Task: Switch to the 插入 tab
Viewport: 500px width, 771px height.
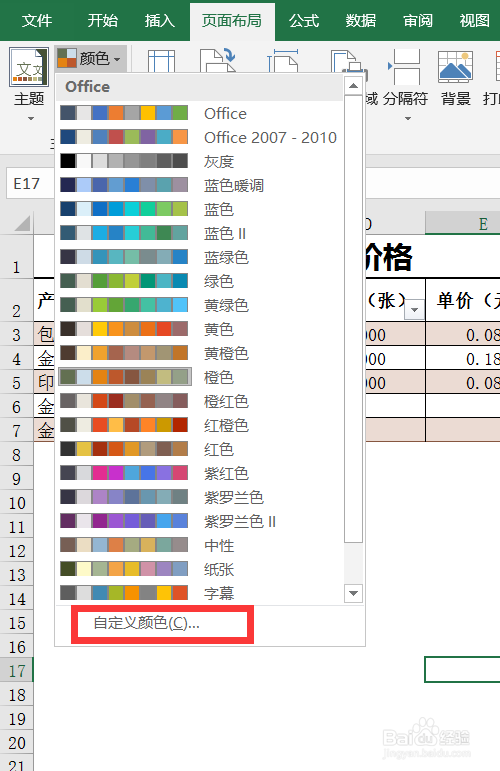Action: pos(159,21)
